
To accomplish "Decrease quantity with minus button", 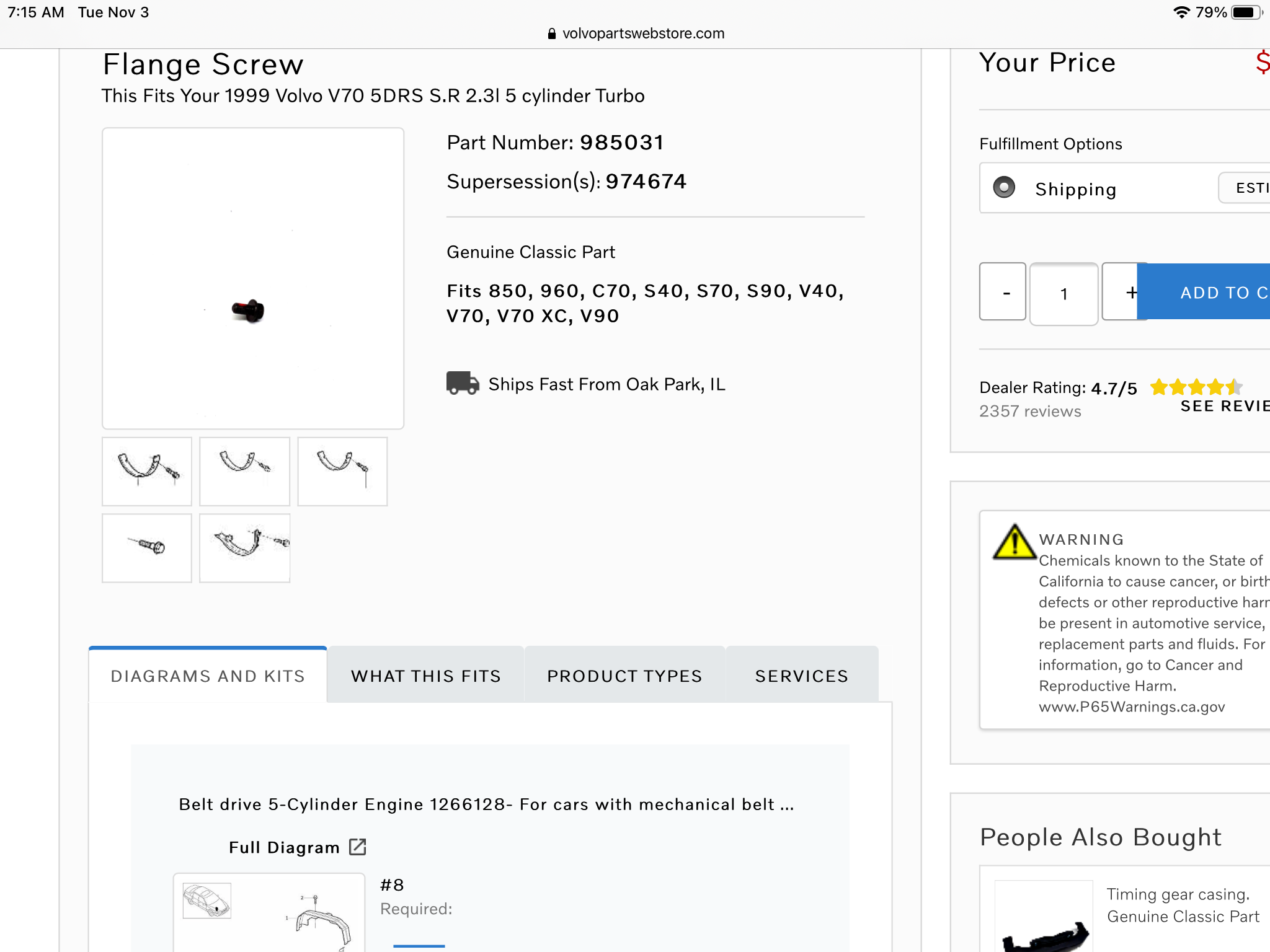I will [1003, 292].
